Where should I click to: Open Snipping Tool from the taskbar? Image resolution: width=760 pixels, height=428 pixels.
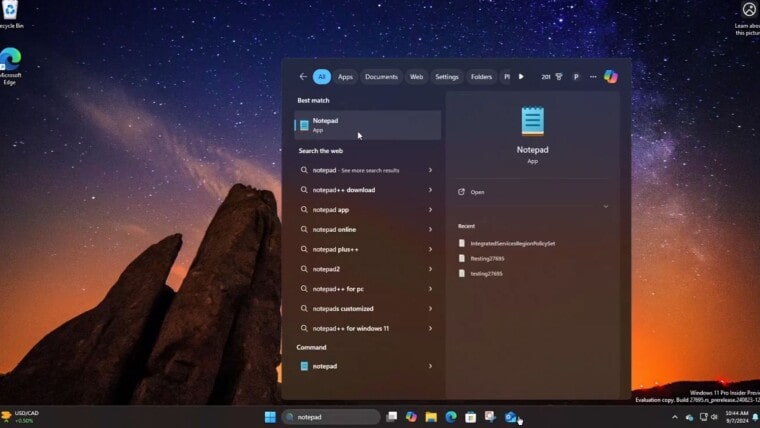point(490,417)
